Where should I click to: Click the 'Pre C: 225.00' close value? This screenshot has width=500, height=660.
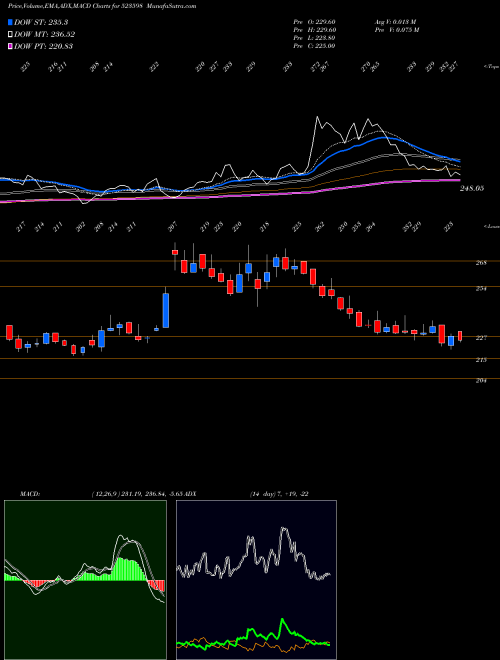click(x=314, y=45)
